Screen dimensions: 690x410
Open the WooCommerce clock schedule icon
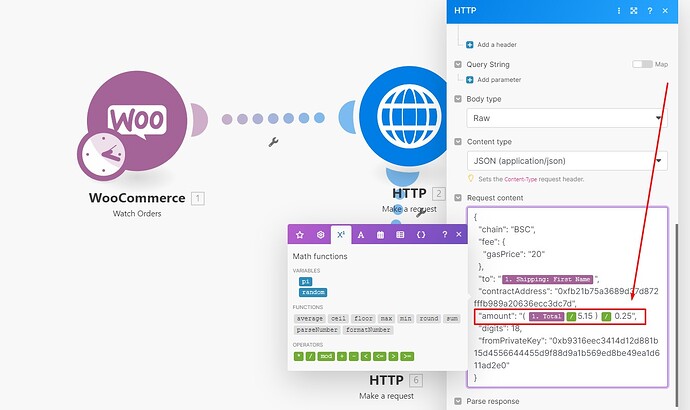pyautogui.click(x=103, y=154)
